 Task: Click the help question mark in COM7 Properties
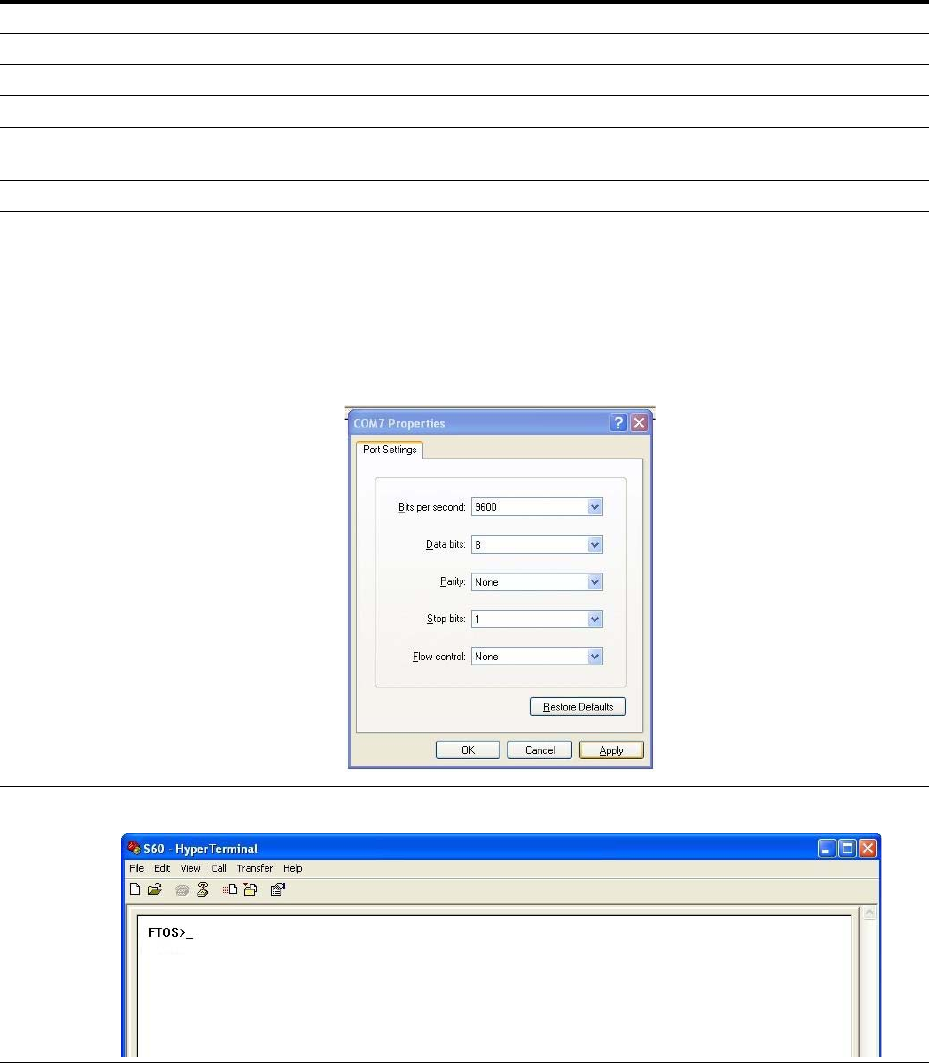618,423
